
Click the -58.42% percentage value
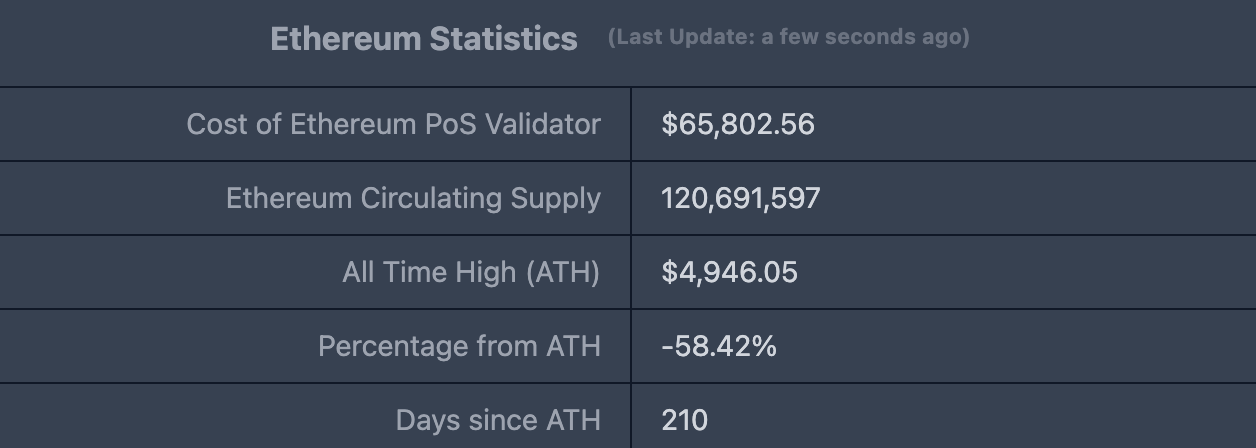pyautogui.click(x=718, y=346)
